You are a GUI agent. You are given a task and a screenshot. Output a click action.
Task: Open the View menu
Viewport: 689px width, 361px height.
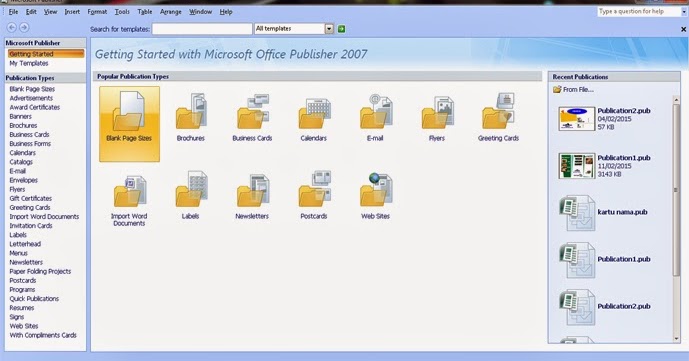tap(51, 12)
